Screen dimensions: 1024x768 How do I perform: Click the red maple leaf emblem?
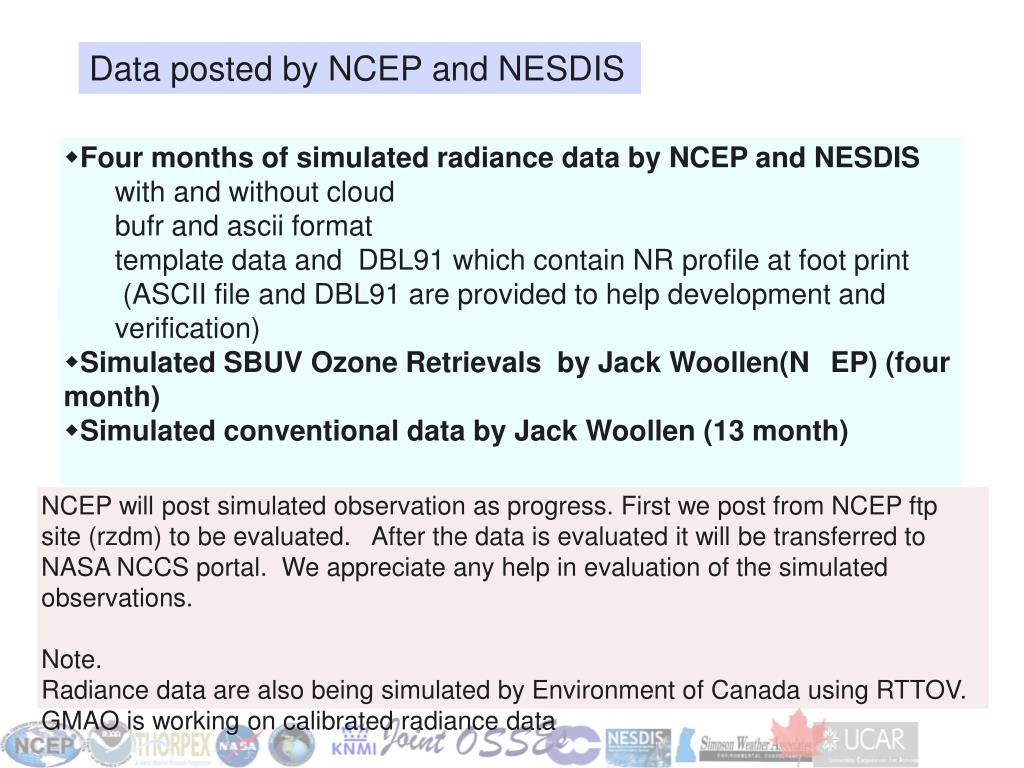click(x=798, y=735)
